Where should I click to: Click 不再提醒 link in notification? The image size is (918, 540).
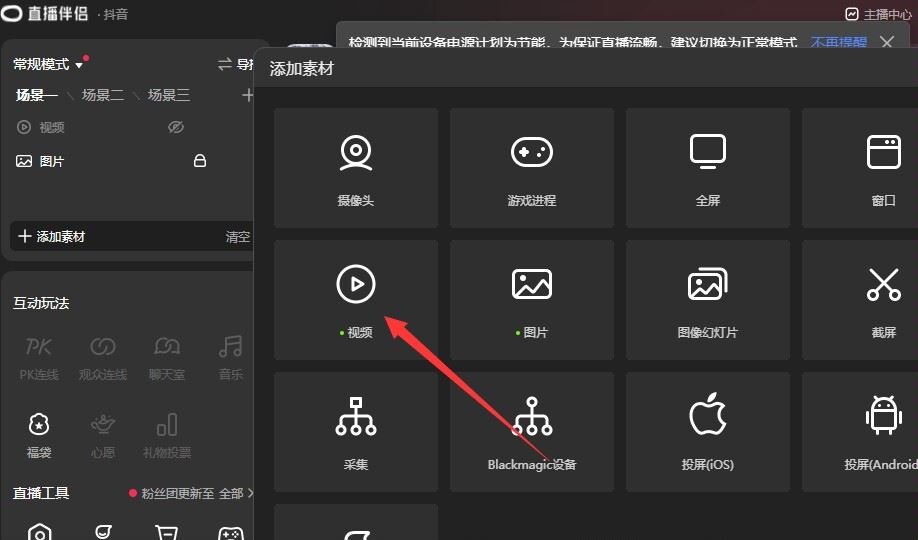(838, 42)
